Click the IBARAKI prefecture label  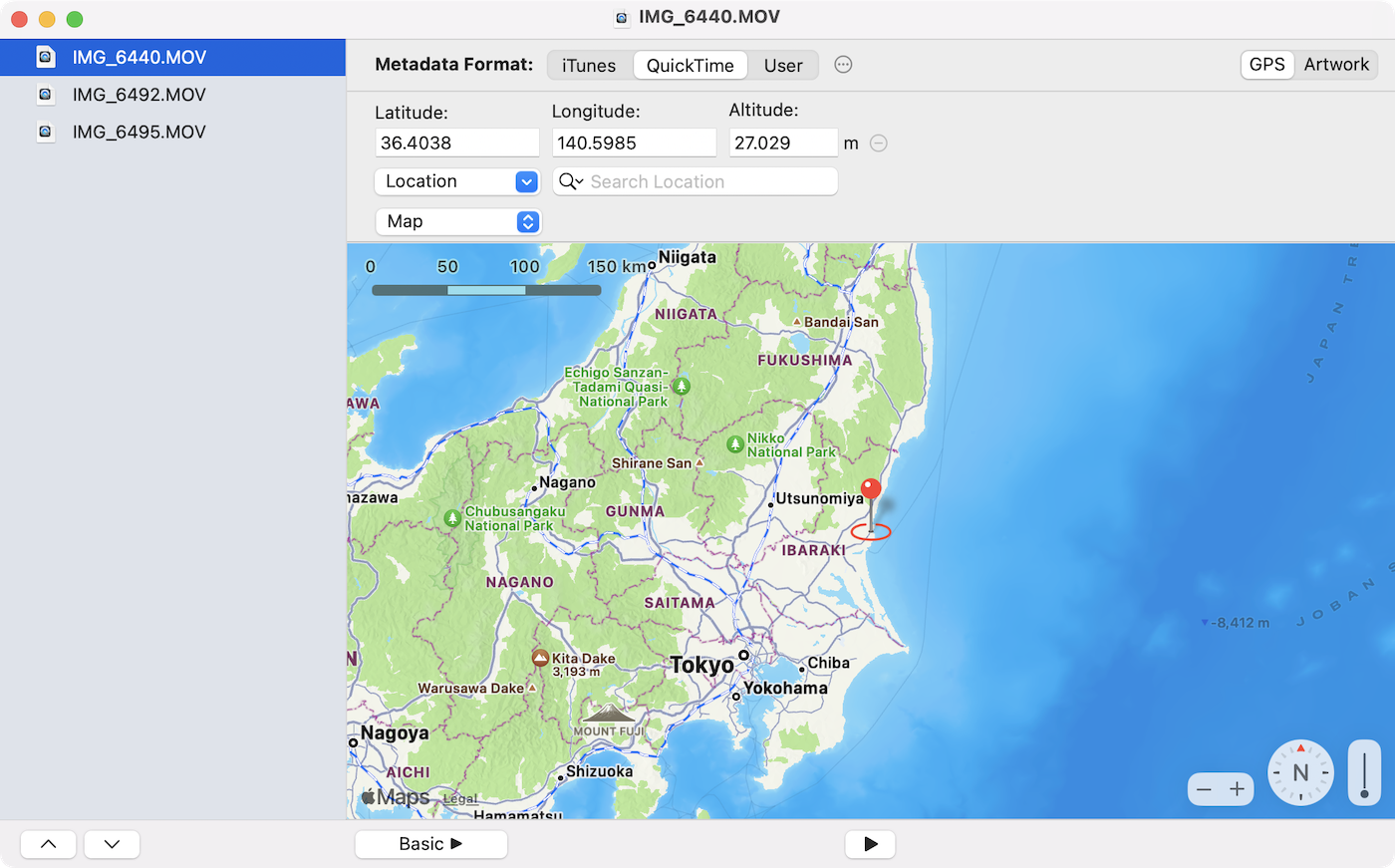coord(814,550)
